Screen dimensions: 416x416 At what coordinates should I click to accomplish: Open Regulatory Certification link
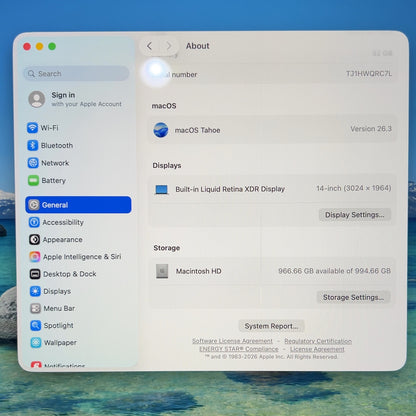[x=318, y=341]
